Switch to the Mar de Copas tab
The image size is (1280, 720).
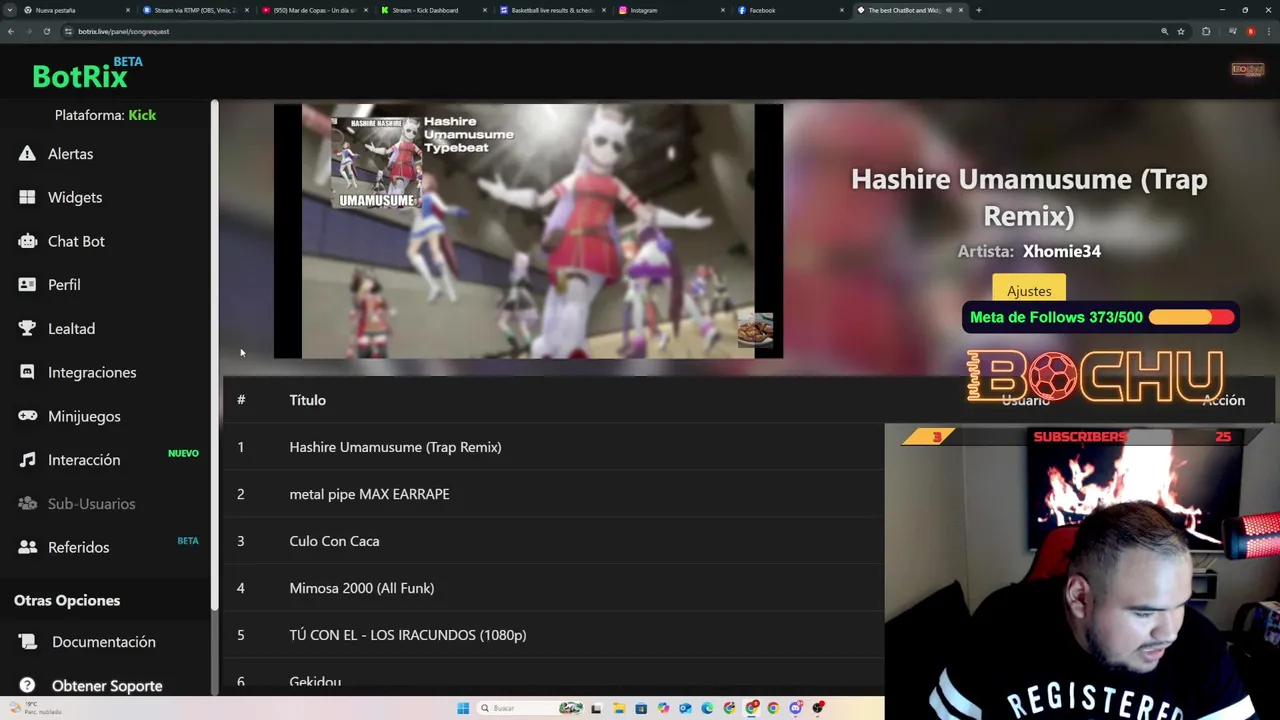(x=314, y=10)
